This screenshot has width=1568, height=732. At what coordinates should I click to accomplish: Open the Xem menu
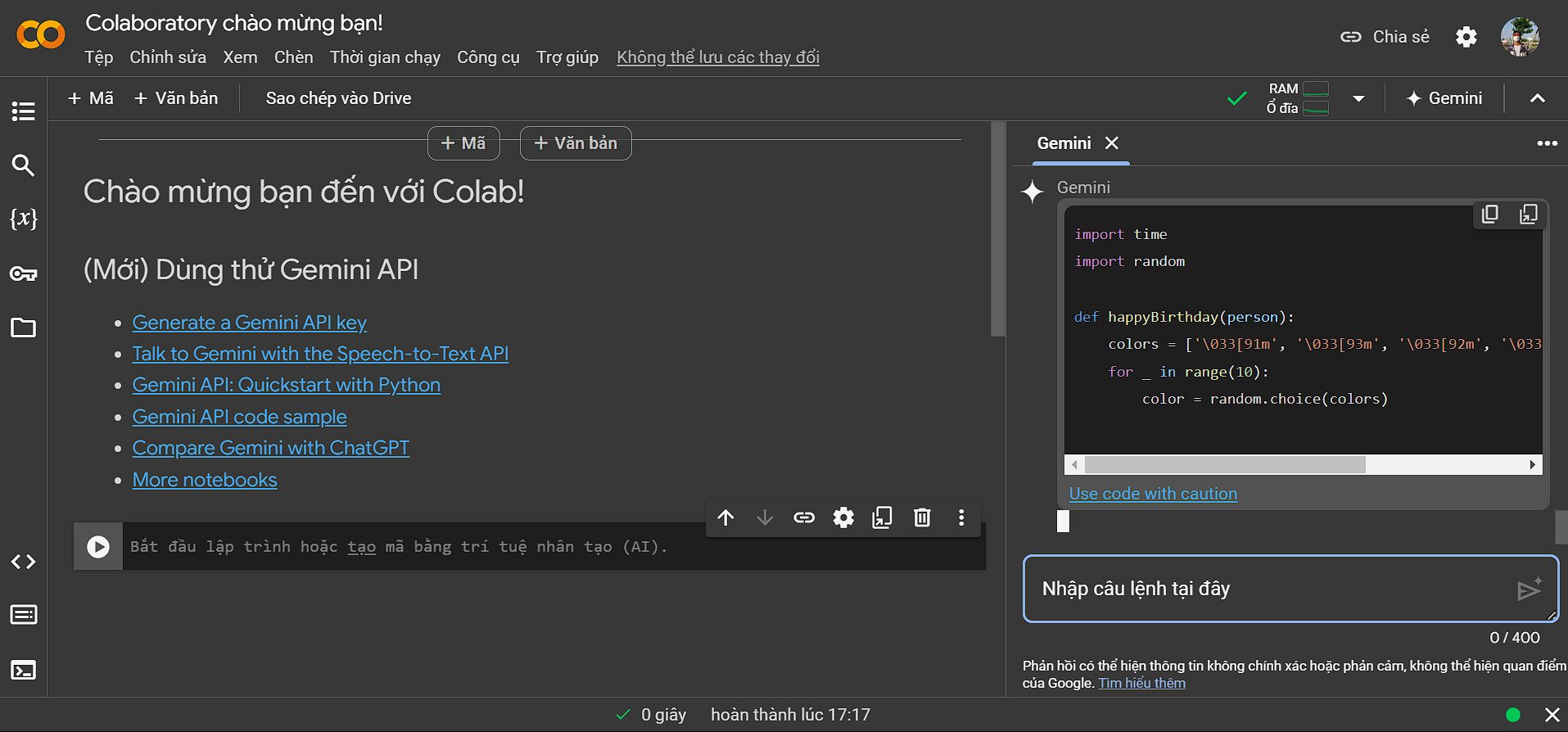tap(240, 57)
